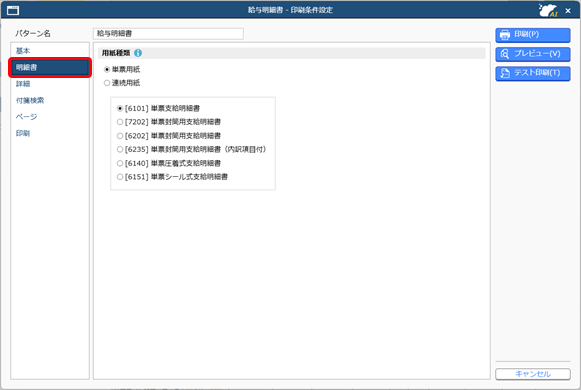The height and width of the screenshot is (390, 581).
Task: Run テスト印刷(T) test print
Action: pyautogui.click(x=532, y=73)
